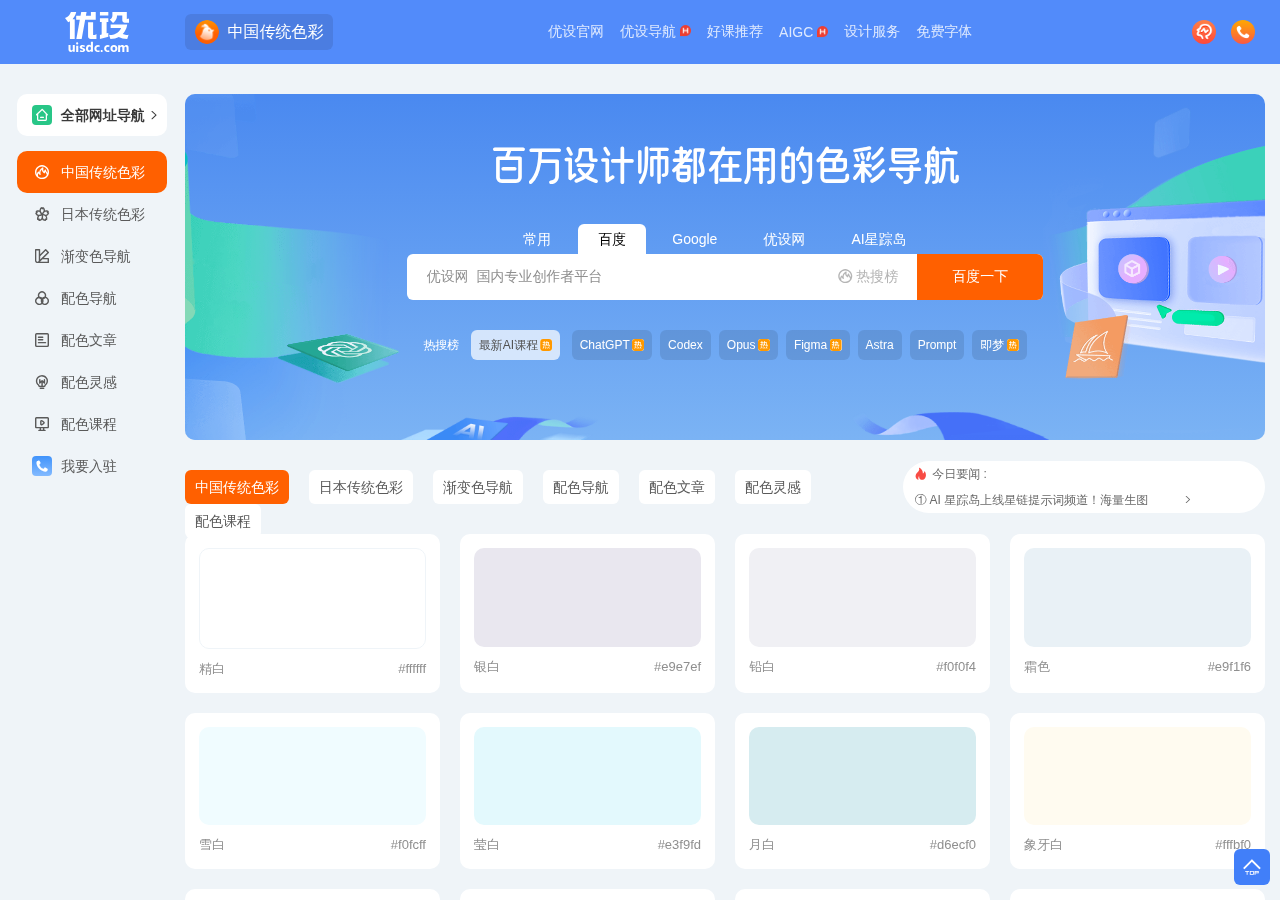Open 优设官网 in the top menu
The height and width of the screenshot is (900, 1280).
tap(576, 32)
